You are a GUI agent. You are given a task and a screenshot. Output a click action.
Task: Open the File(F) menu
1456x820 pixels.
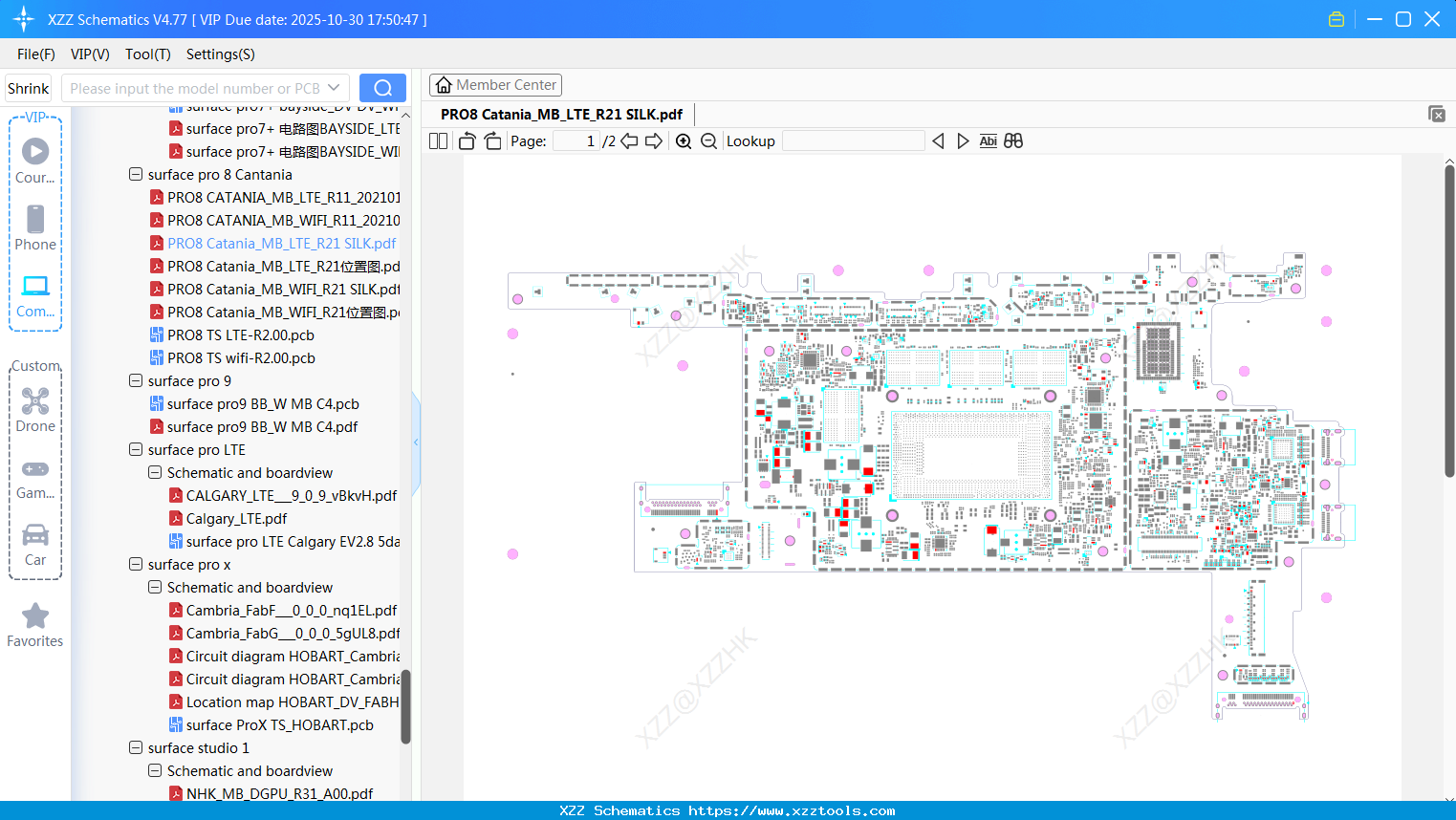(x=36, y=54)
